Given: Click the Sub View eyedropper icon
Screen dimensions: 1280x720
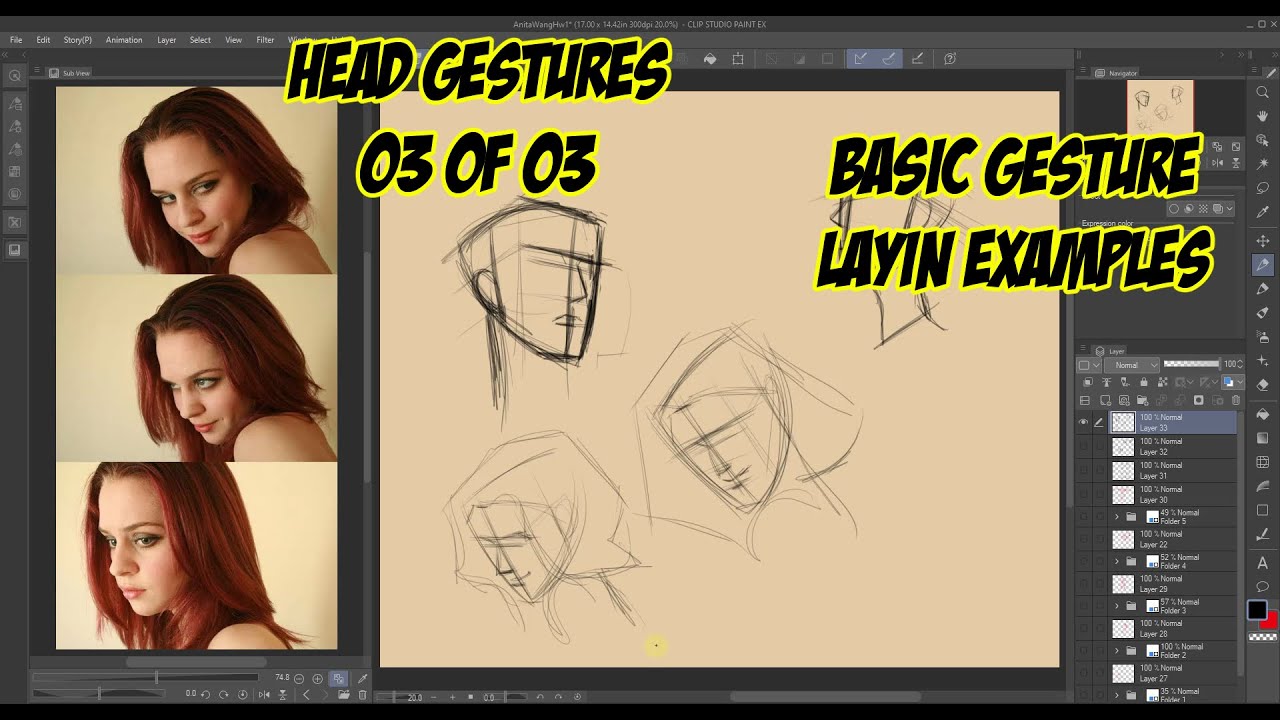Looking at the screenshot, I should (362, 678).
